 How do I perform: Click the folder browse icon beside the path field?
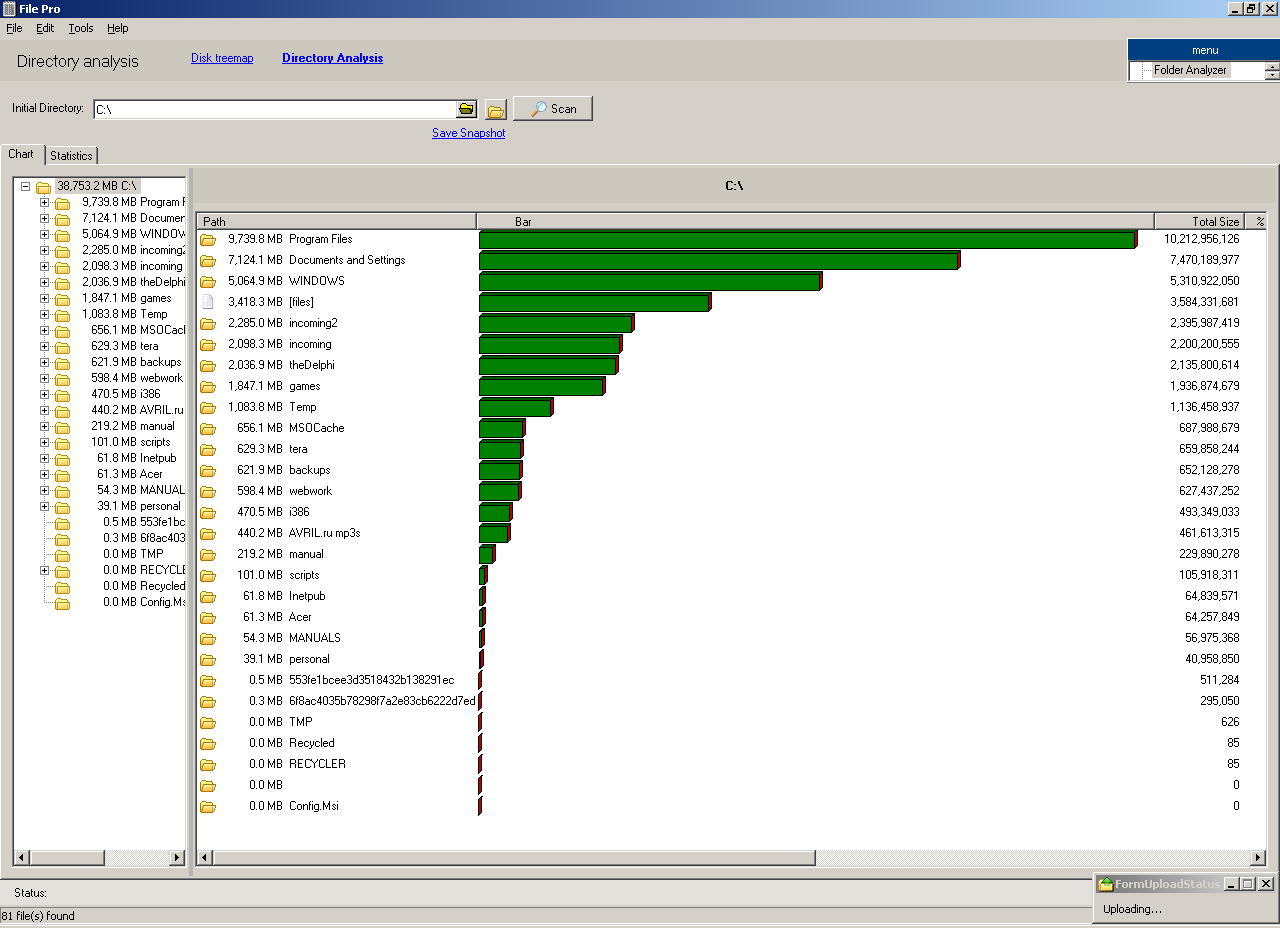click(x=496, y=108)
